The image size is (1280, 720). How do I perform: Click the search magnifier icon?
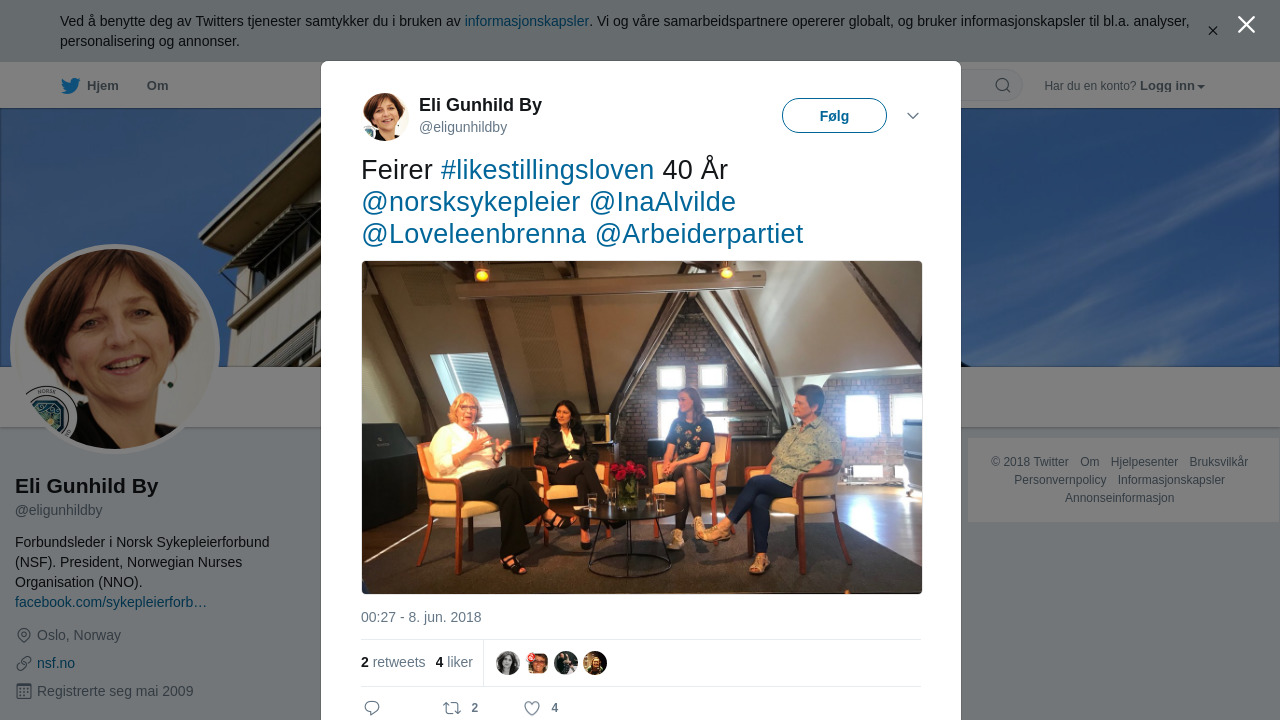click(1003, 86)
